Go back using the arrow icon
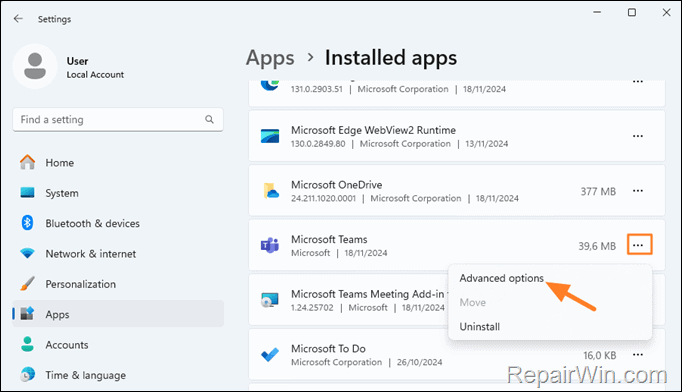 [x=18, y=19]
